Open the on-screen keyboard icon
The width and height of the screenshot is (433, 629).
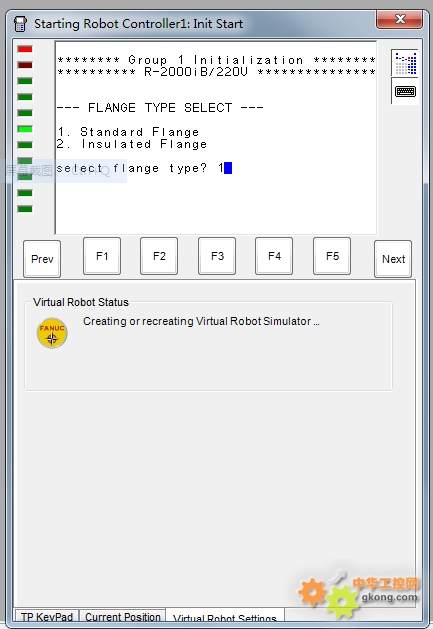click(405, 91)
